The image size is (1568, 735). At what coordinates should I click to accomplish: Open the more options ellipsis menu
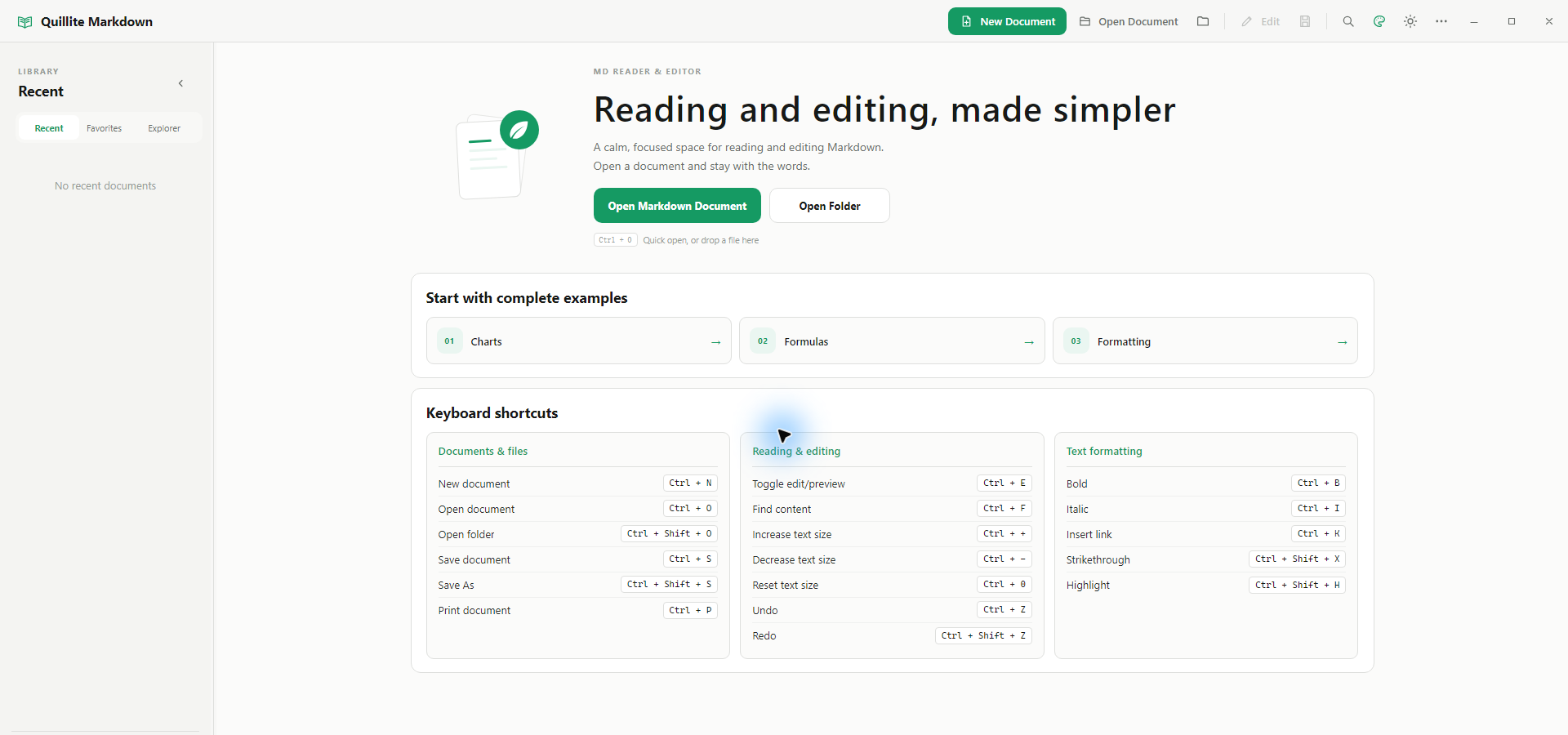[1441, 21]
